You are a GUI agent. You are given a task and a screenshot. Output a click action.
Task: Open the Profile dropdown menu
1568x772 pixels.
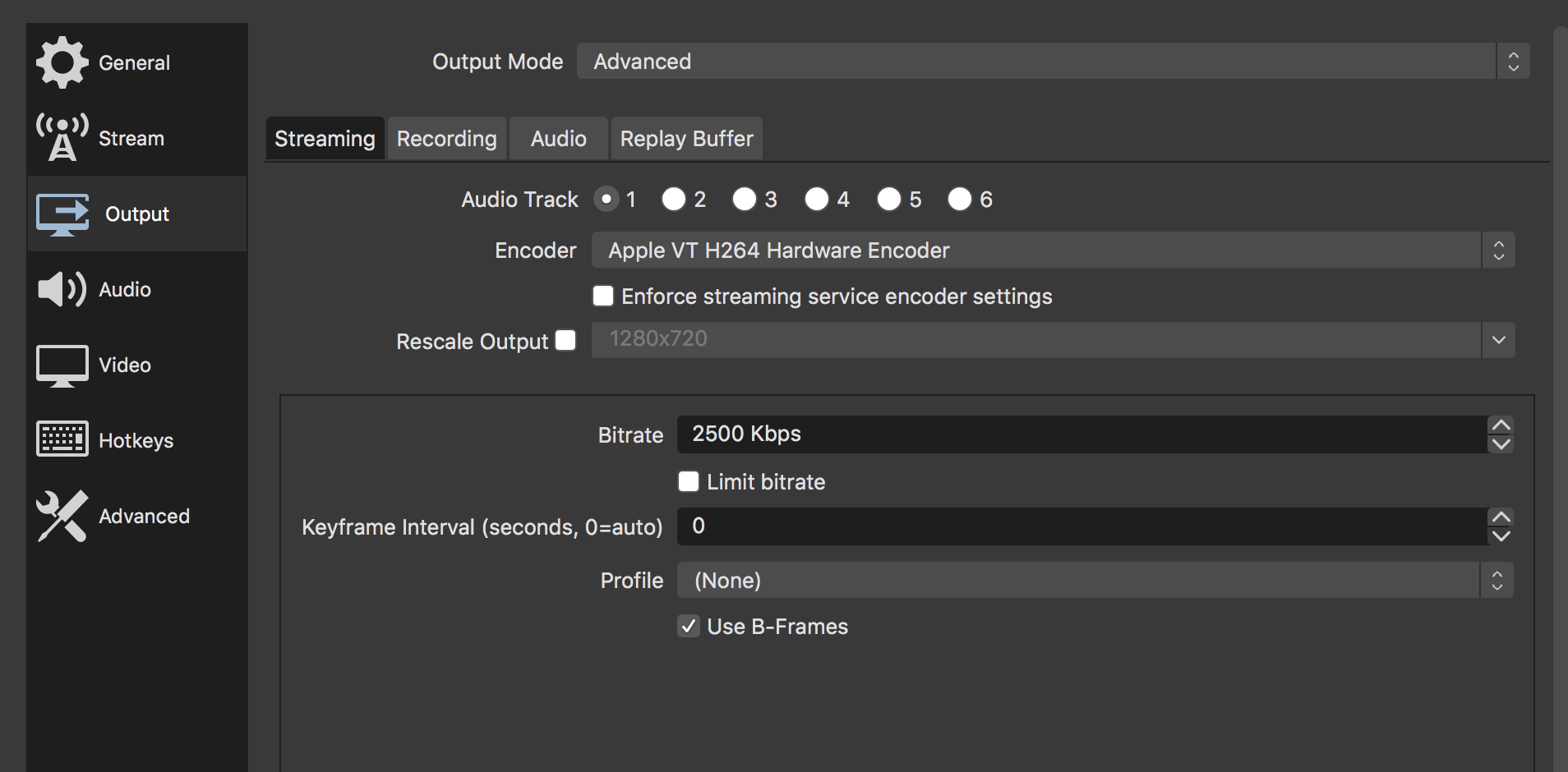(x=1094, y=581)
